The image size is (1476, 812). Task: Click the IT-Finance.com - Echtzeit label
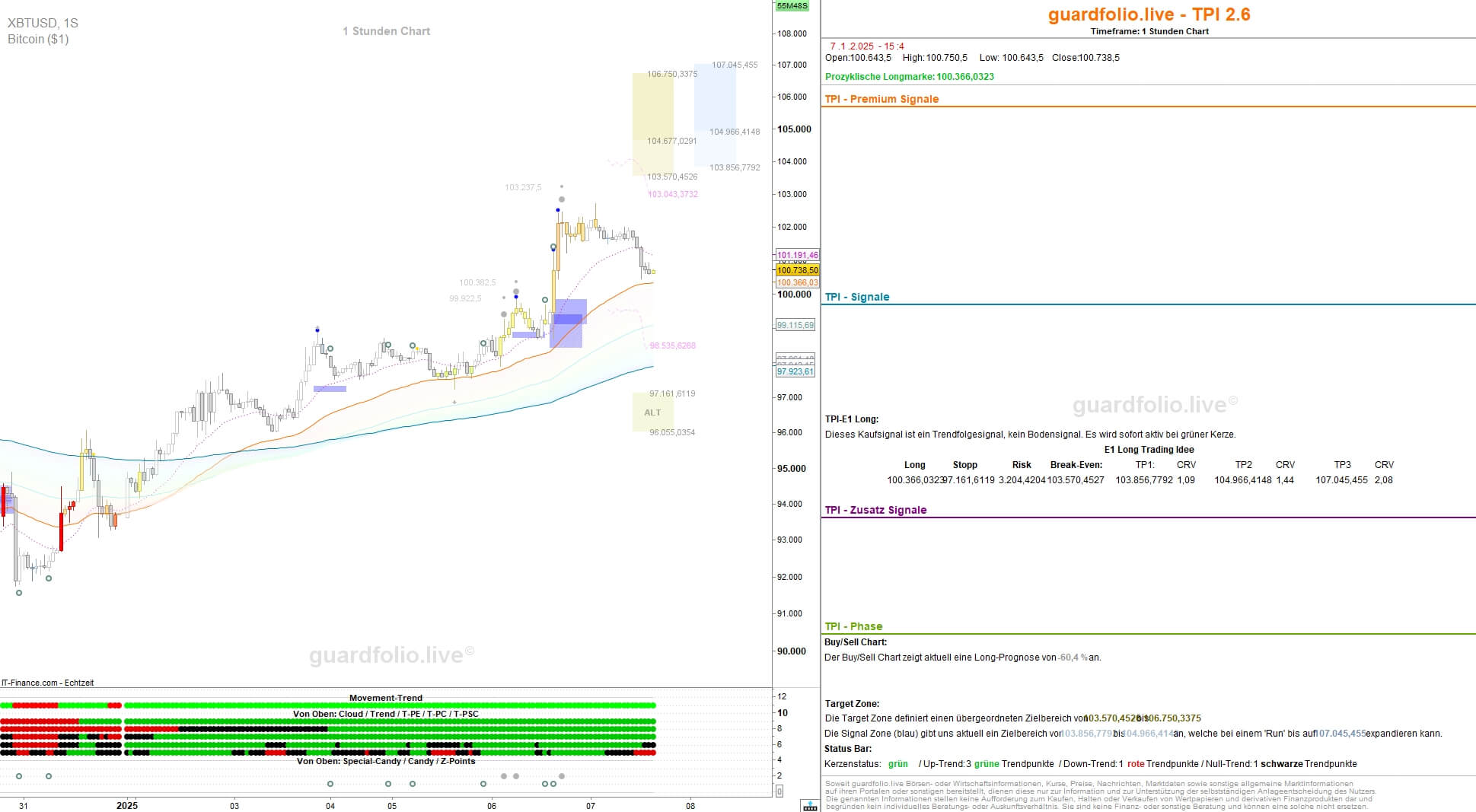tap(48, 683)
